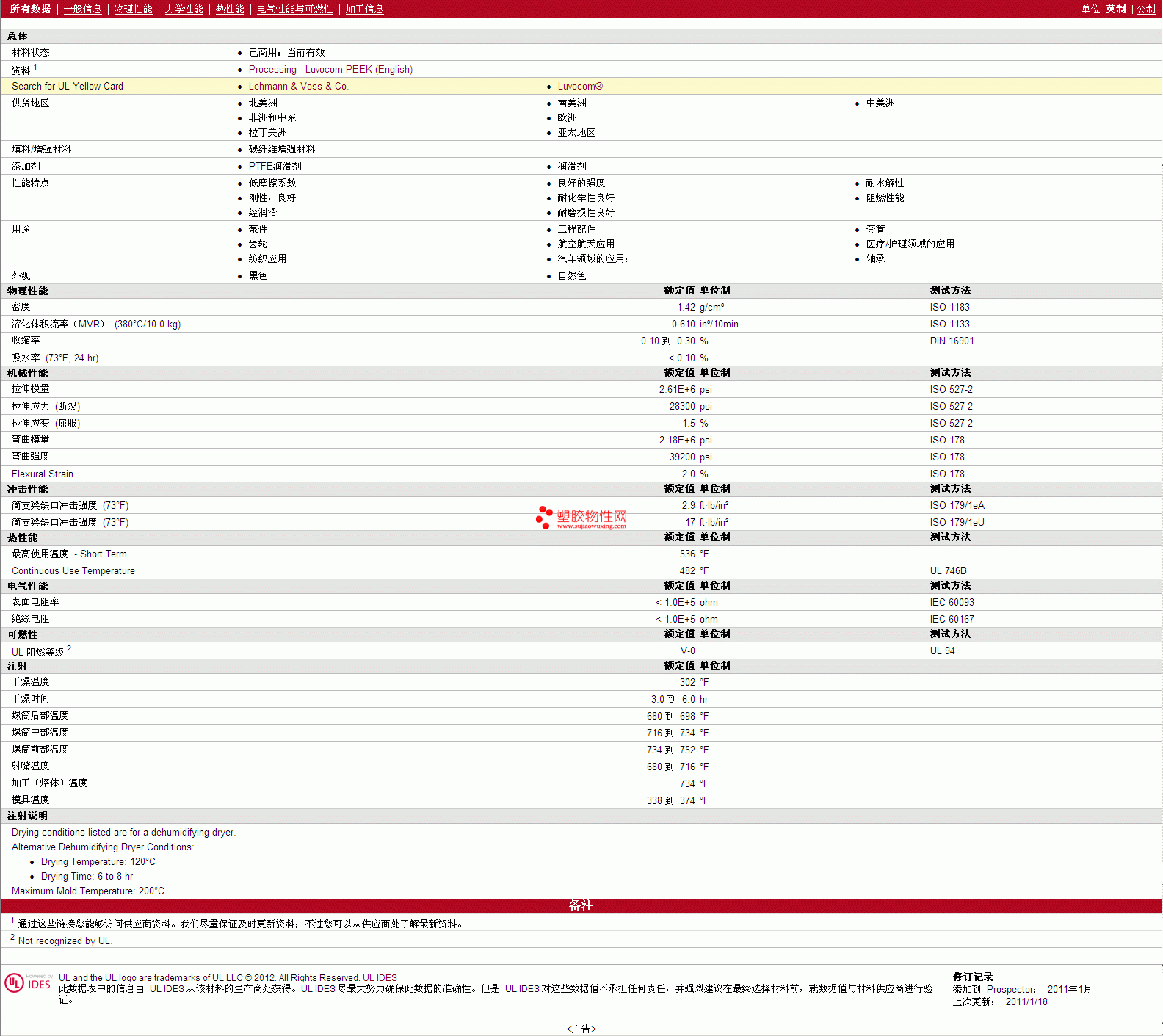
Task: Click ISO 179/1eA test method
Action: [x=957, y=505]
